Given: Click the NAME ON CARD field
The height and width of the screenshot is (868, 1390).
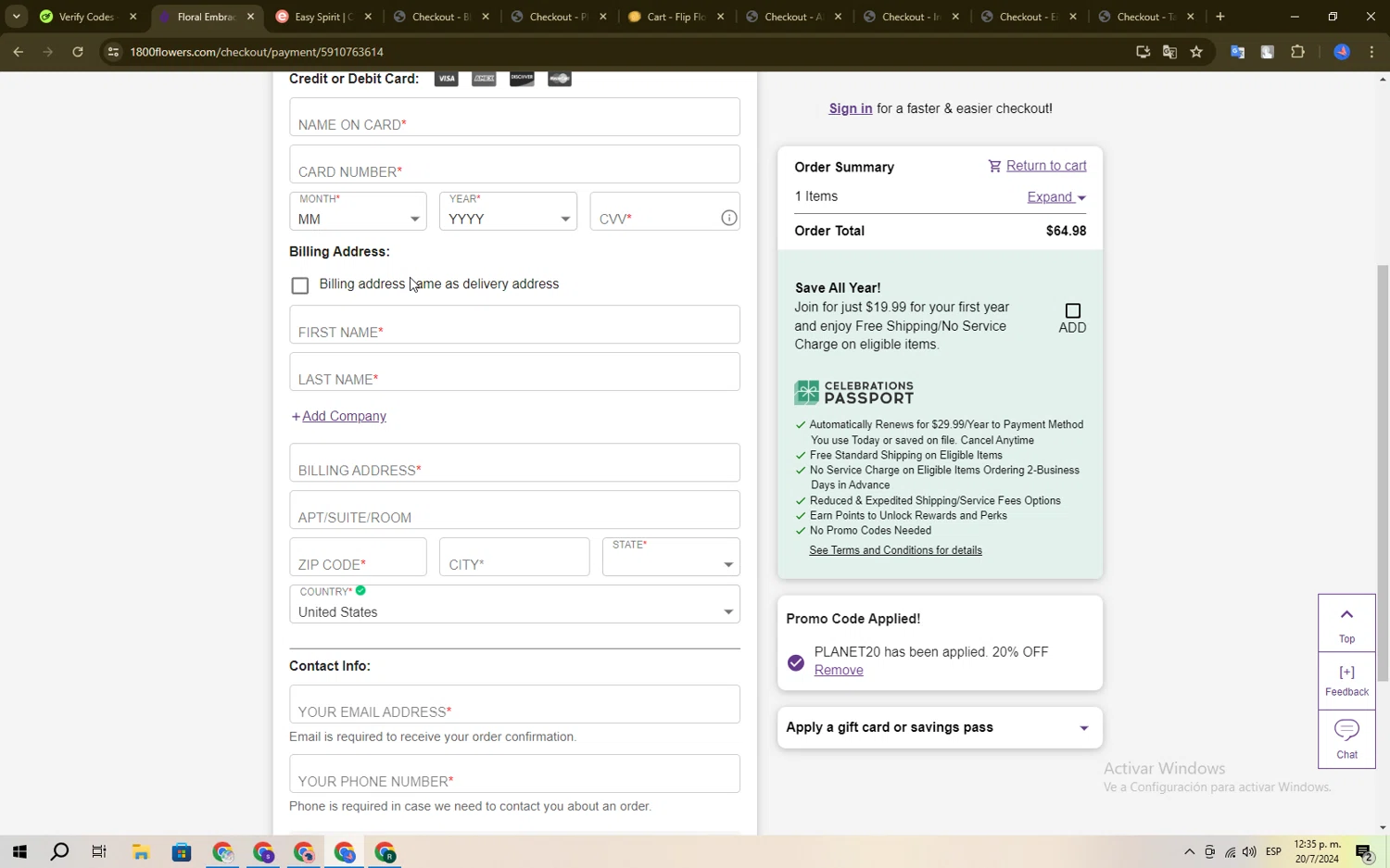Looking at the screenshot, I should 514,117.
